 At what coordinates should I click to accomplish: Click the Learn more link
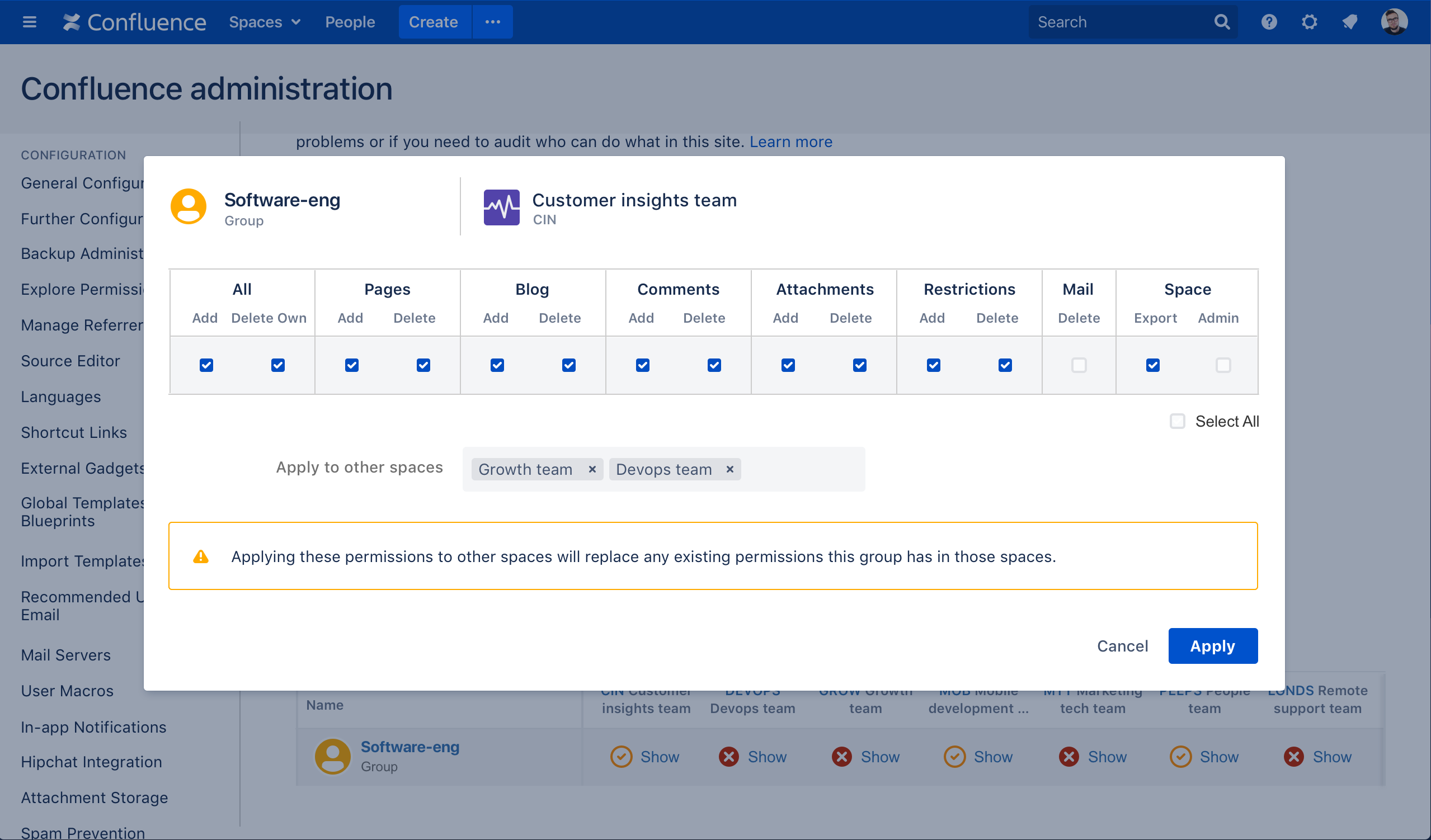coord(792,140)
